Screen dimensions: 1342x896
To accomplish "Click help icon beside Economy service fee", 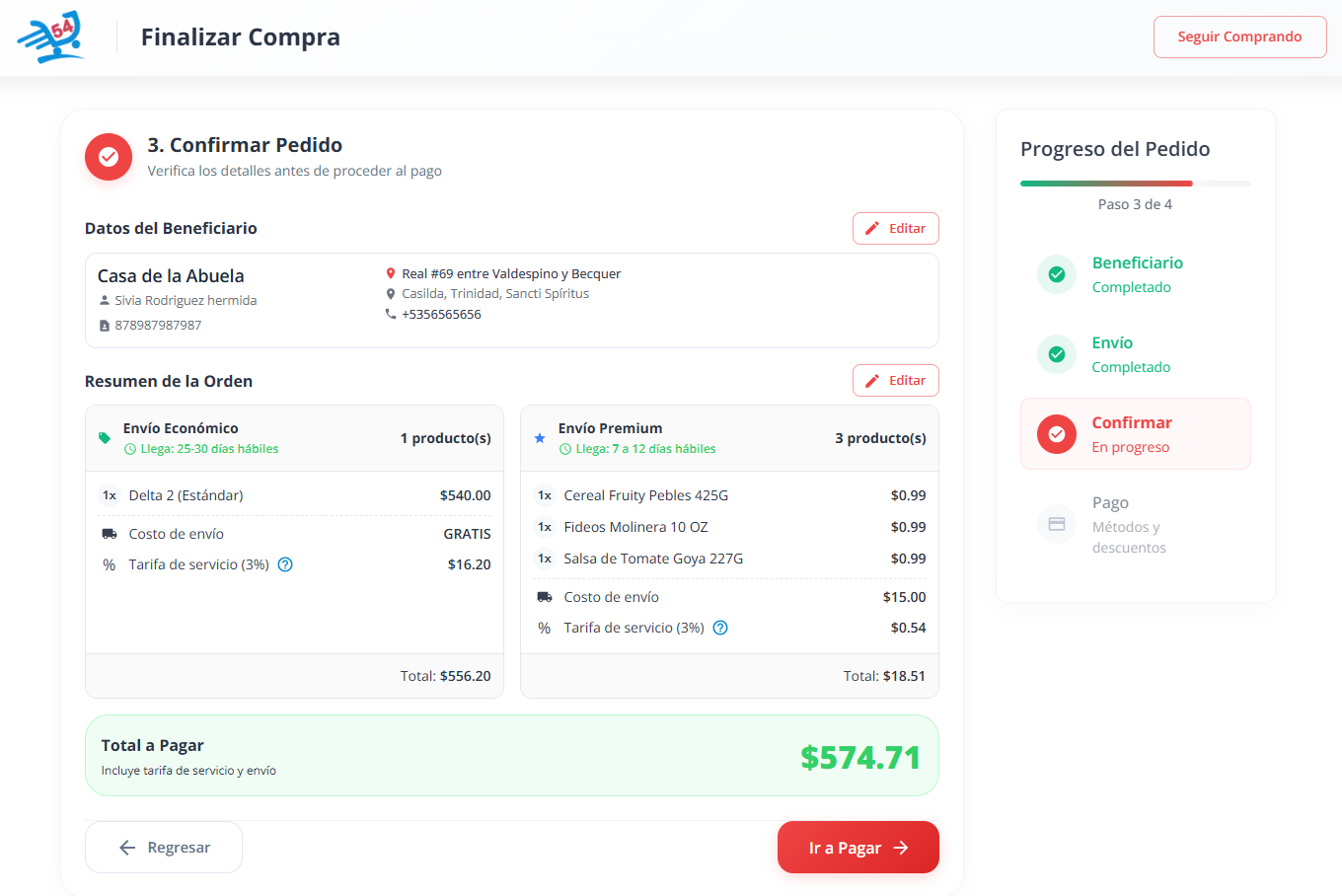I will click(285, 564).
